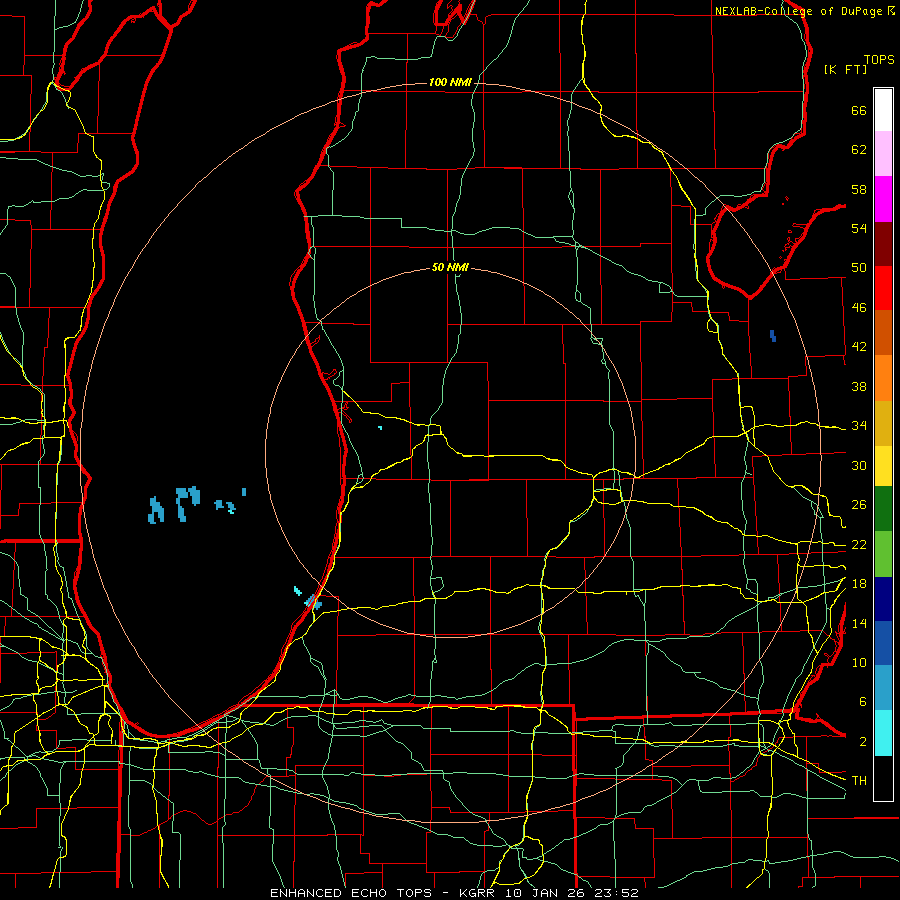The width and height of the screenshot is (900, 900).
Task: Click the 14 legend value
Action: coord(859,623)
